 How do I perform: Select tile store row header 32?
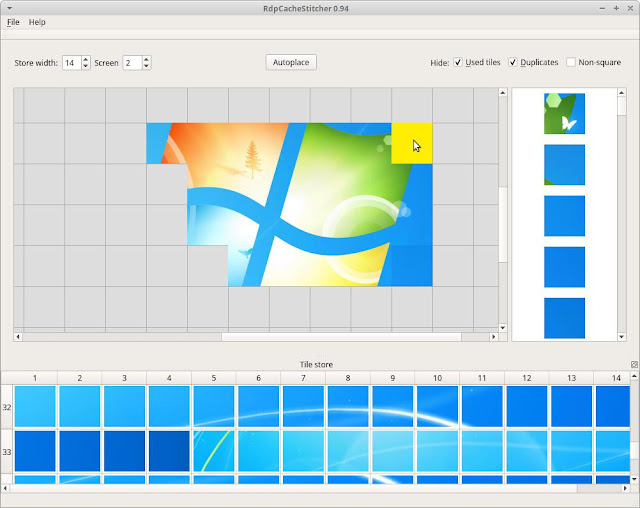coord(7,407)
